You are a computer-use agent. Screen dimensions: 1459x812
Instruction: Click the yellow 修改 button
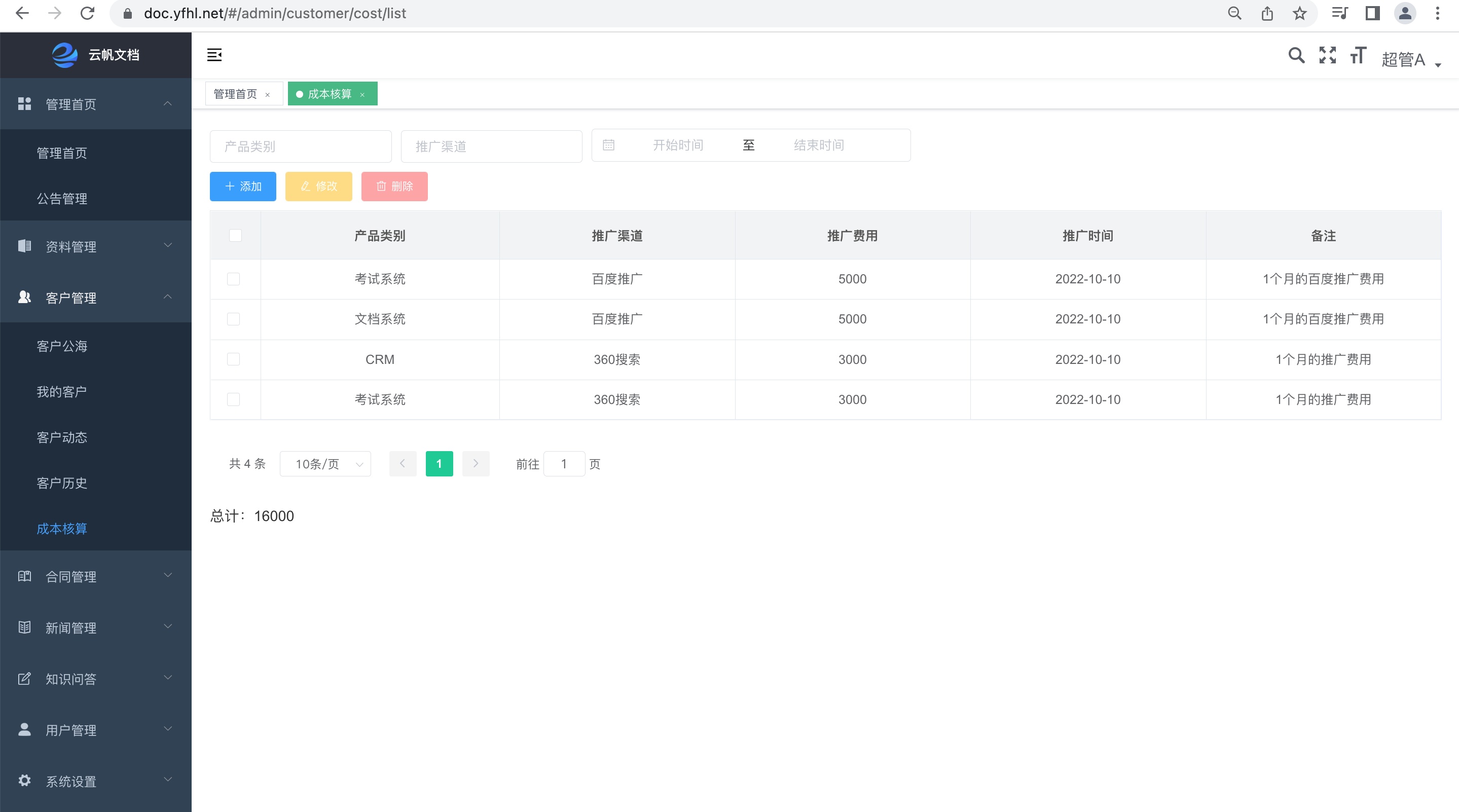[318, 187]
